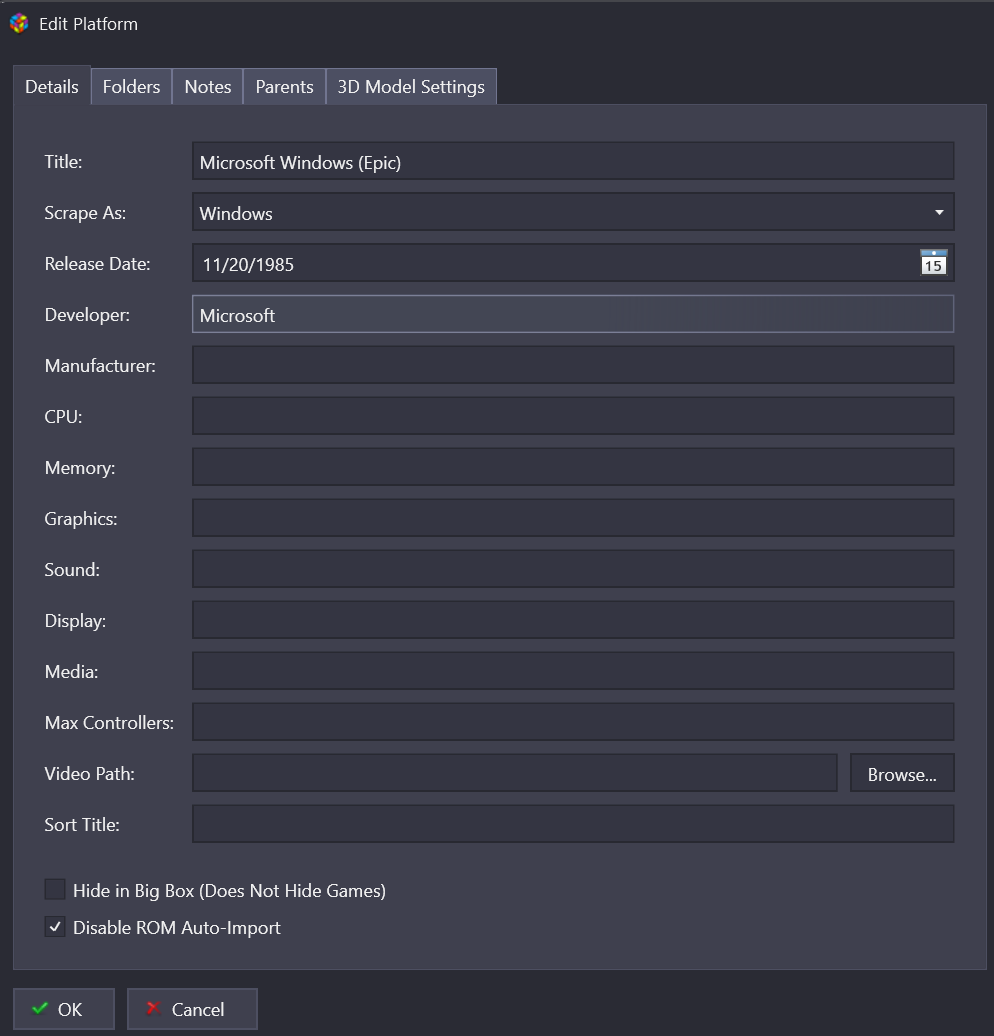Select the 3D Model Settings tab
Viewport: 994px width, 1036px height.
click(x=411, y=87)
